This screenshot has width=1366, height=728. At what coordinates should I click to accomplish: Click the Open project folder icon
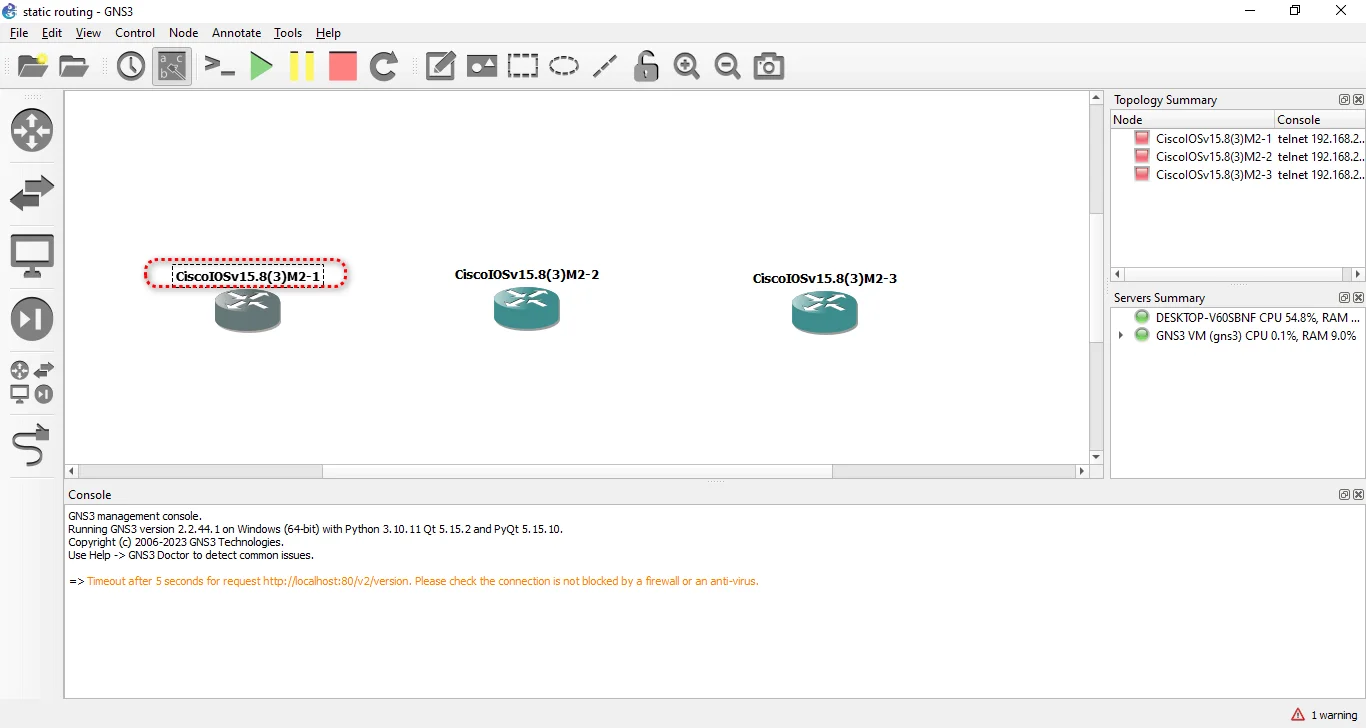click(74, 66)
